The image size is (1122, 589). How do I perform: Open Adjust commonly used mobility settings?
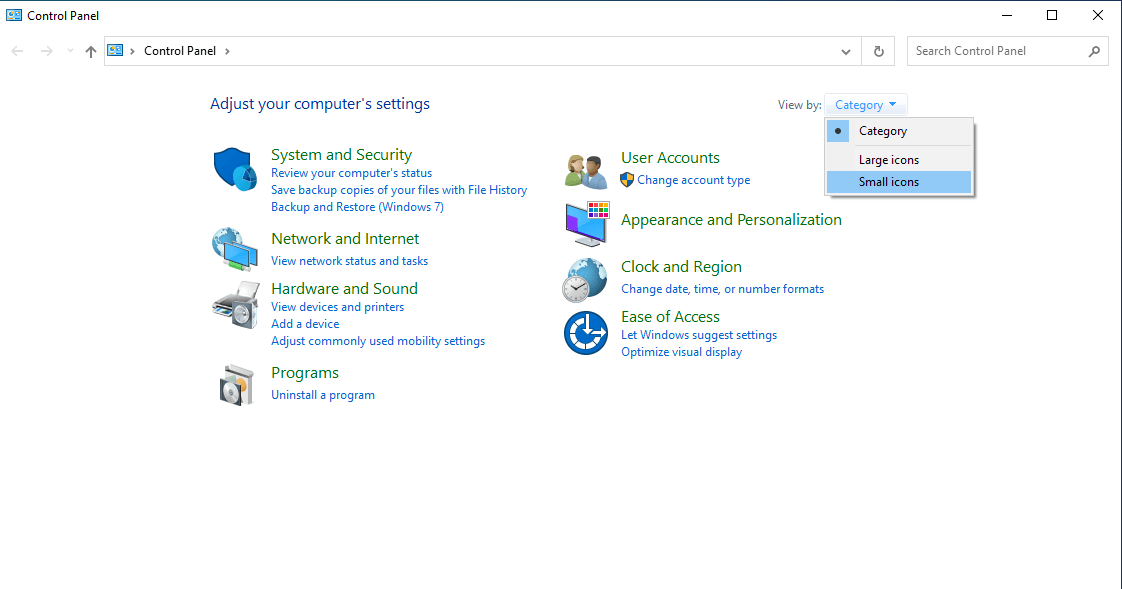click(378, 341)
